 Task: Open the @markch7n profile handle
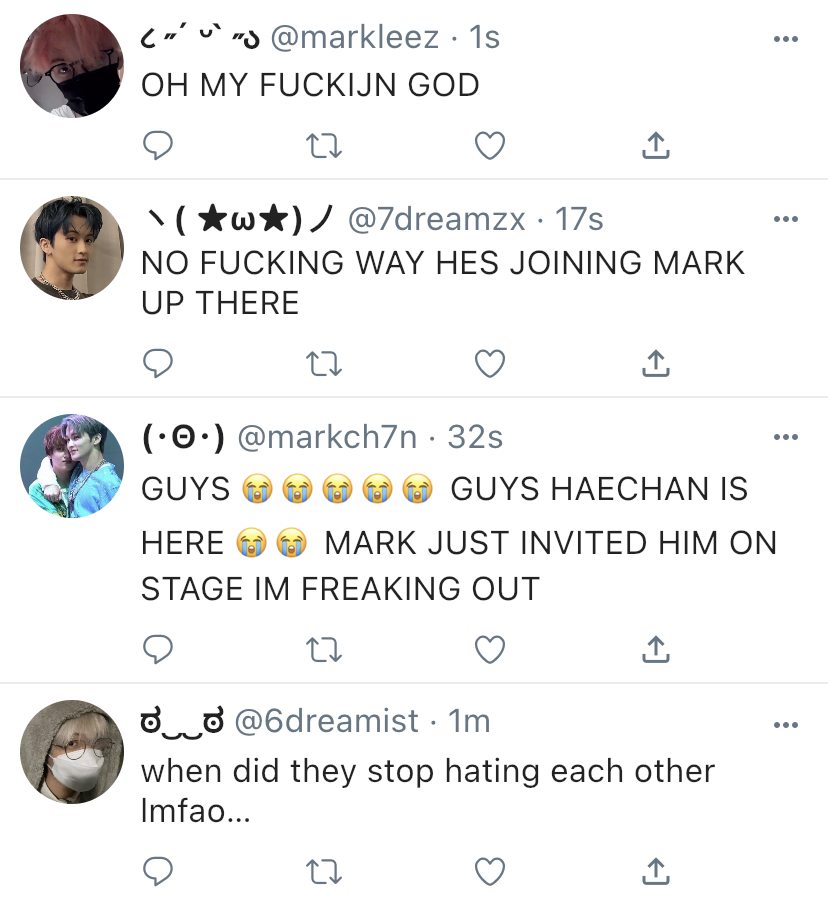327,437
